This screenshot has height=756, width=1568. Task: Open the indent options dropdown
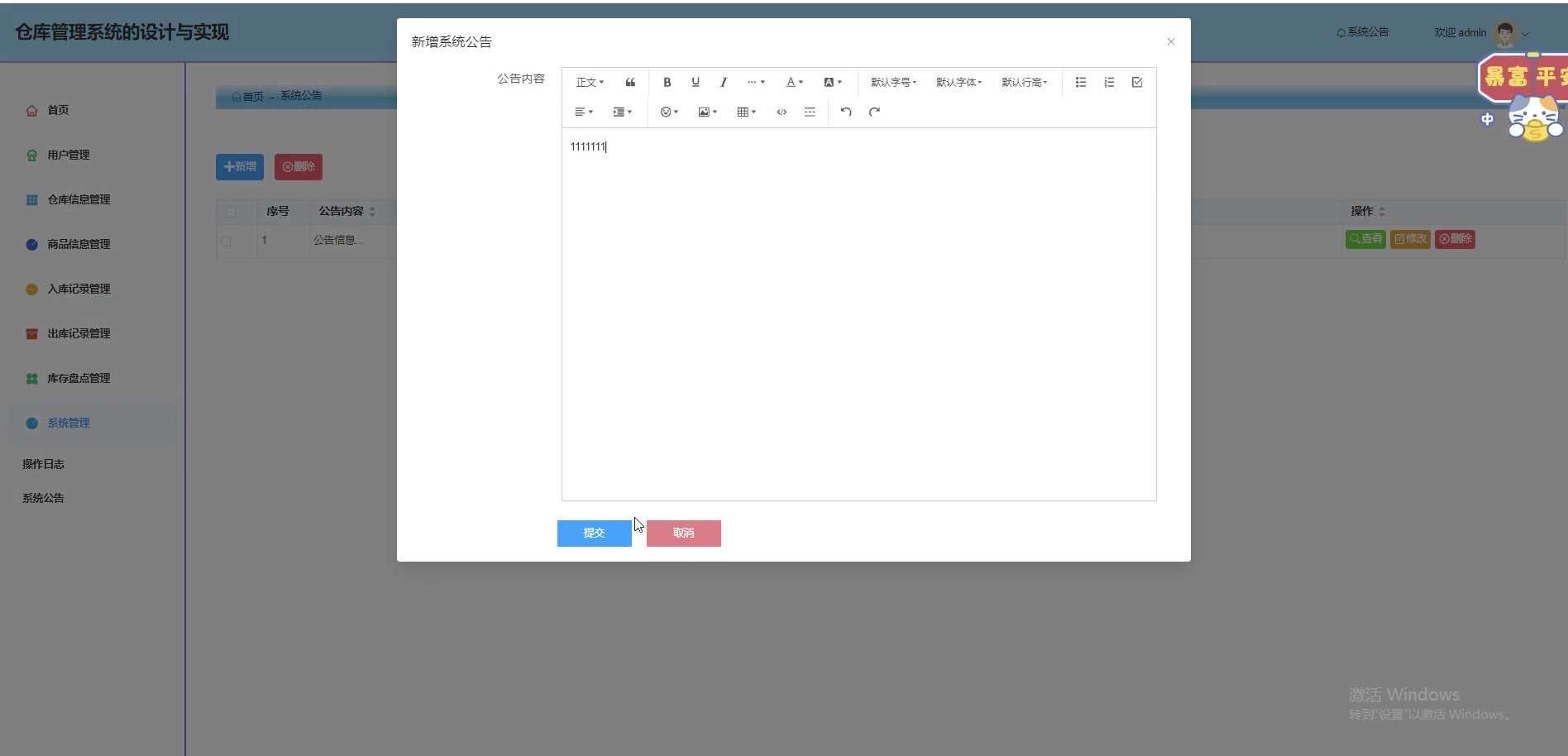click(x=622, y=112)
